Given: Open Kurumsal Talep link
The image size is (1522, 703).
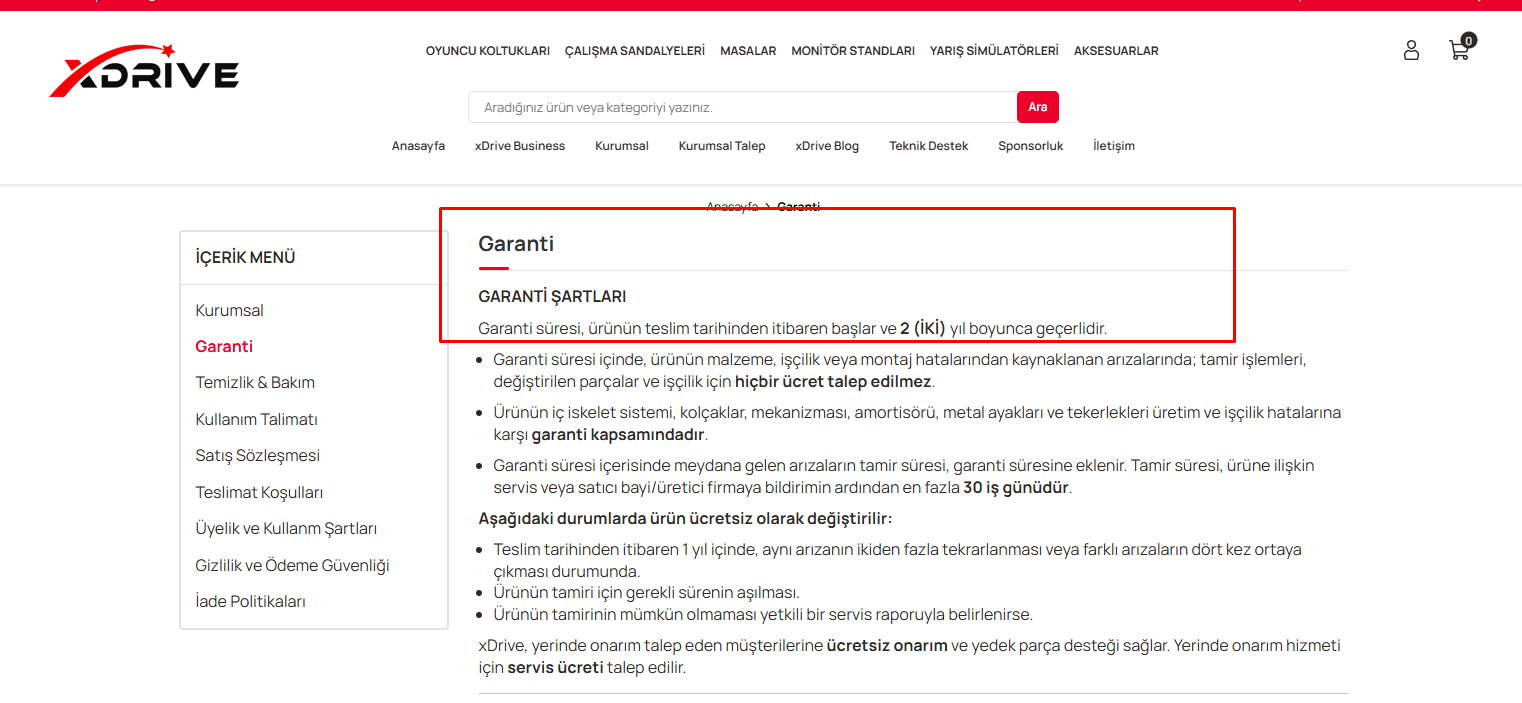Looking at the screenshot, I should click(722, 146).
